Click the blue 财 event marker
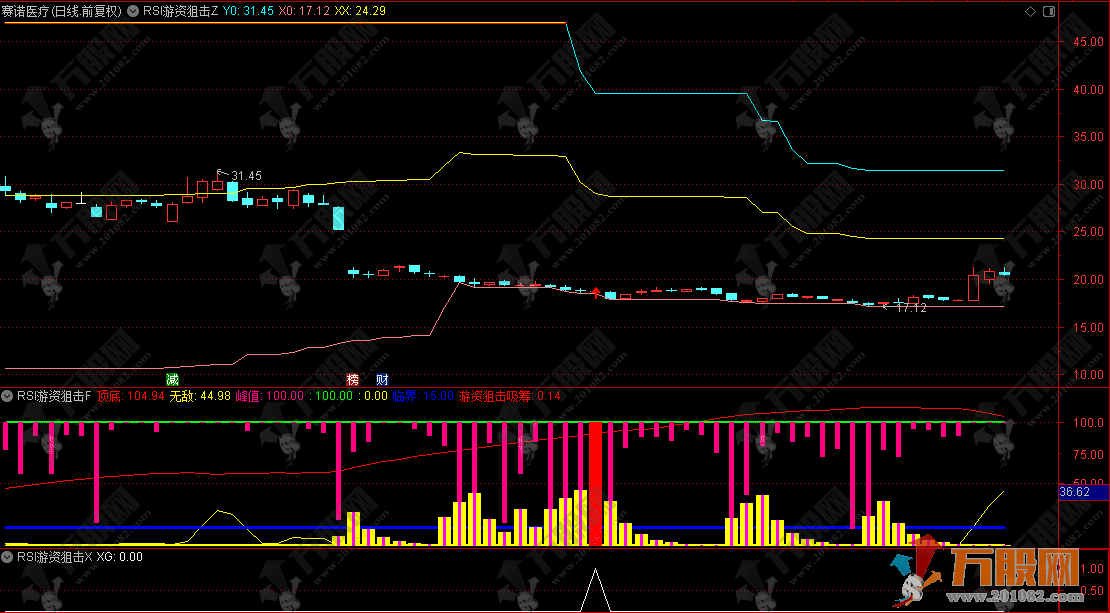1110x613 pixels. 382,380
